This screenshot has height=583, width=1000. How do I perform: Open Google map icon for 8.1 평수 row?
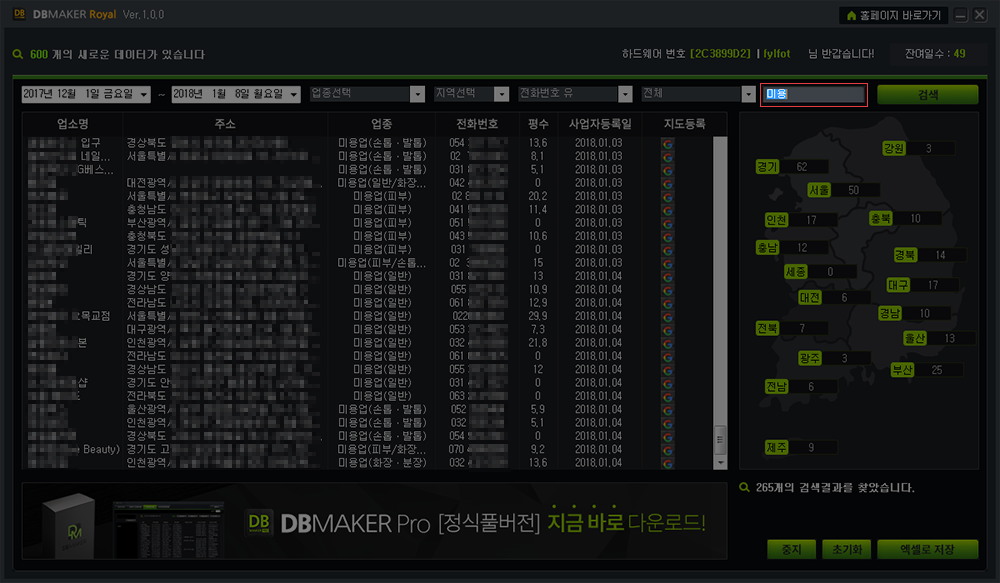(x=667, y=157)
